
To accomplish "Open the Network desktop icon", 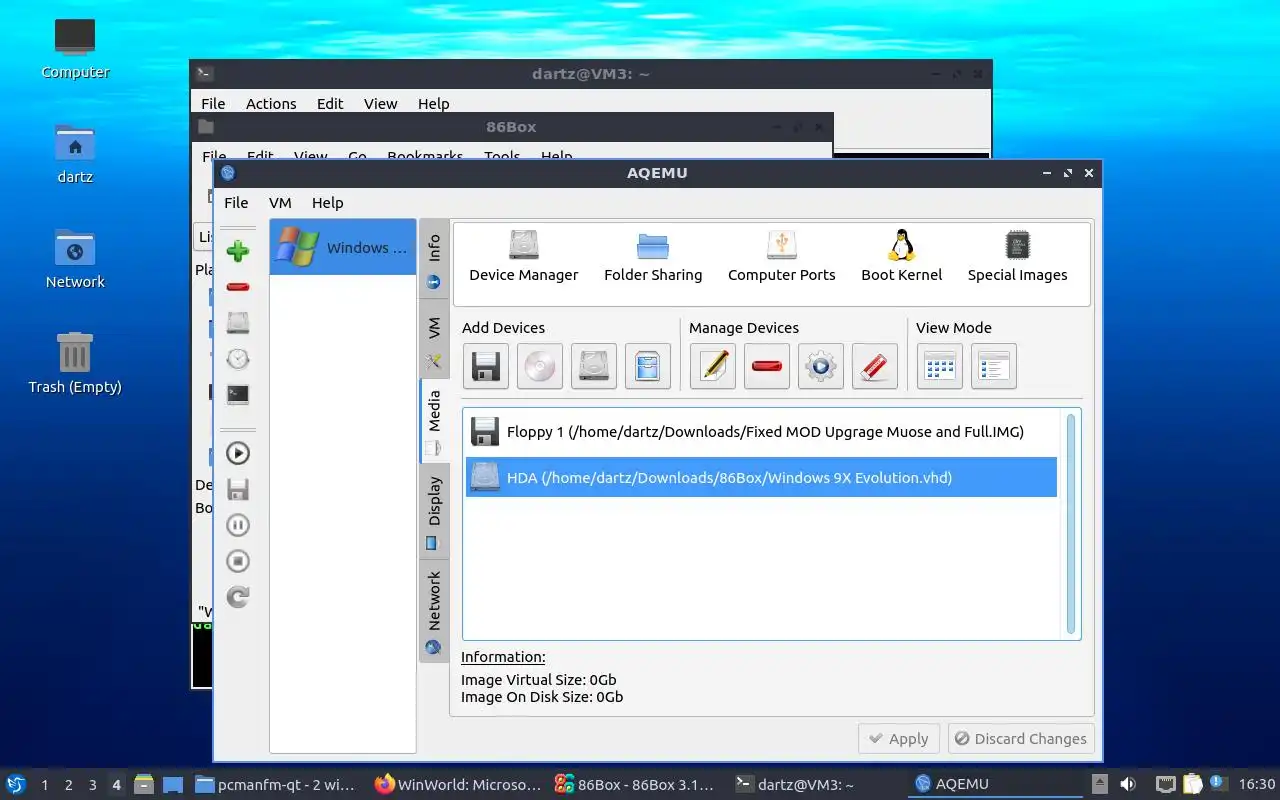I will coord(75,258).
